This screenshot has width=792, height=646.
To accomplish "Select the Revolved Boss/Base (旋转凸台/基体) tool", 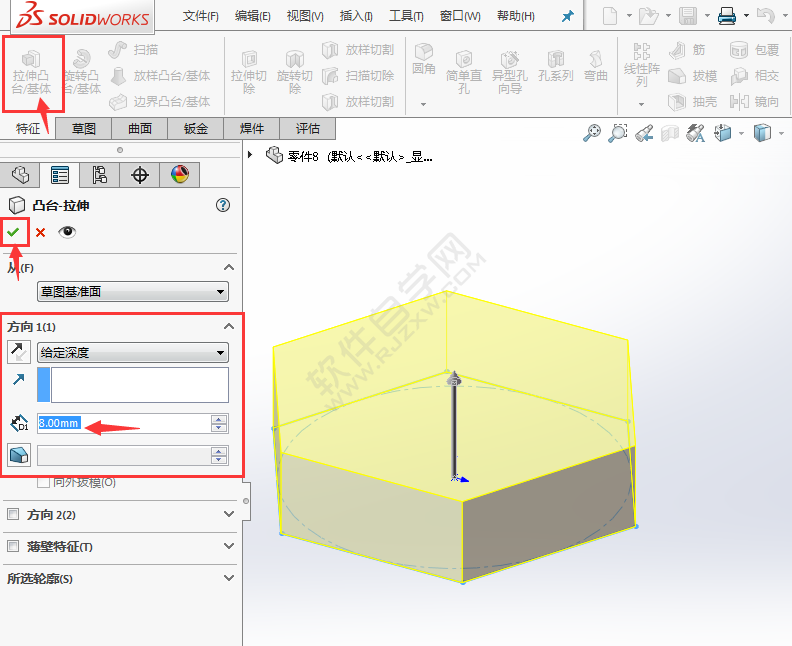I will pyautogui.click(x=82, y=73).
